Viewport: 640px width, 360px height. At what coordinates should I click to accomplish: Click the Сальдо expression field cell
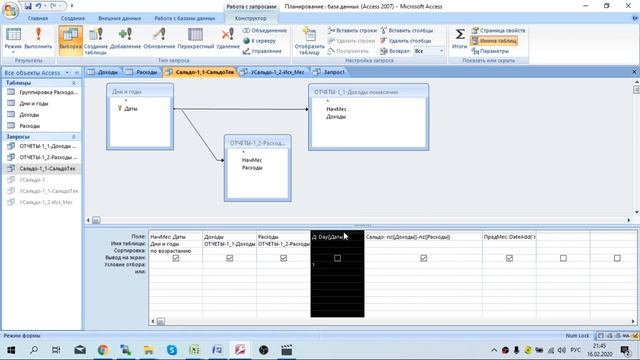click(423, 237)
